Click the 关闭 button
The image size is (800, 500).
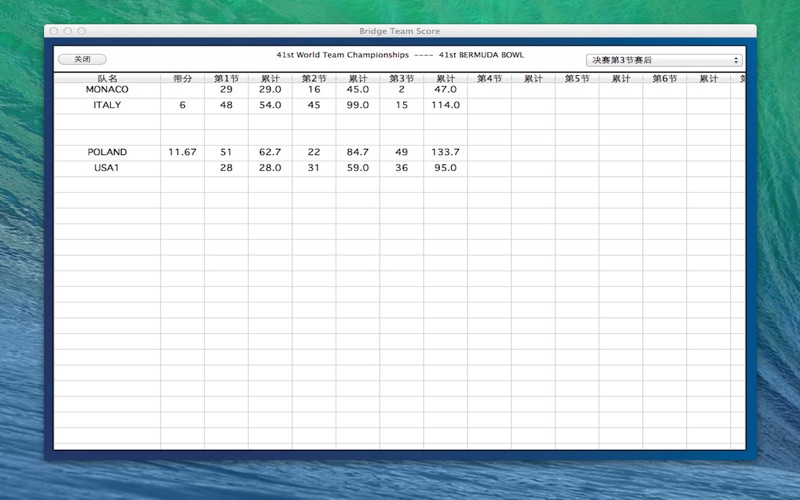(82, 60)
